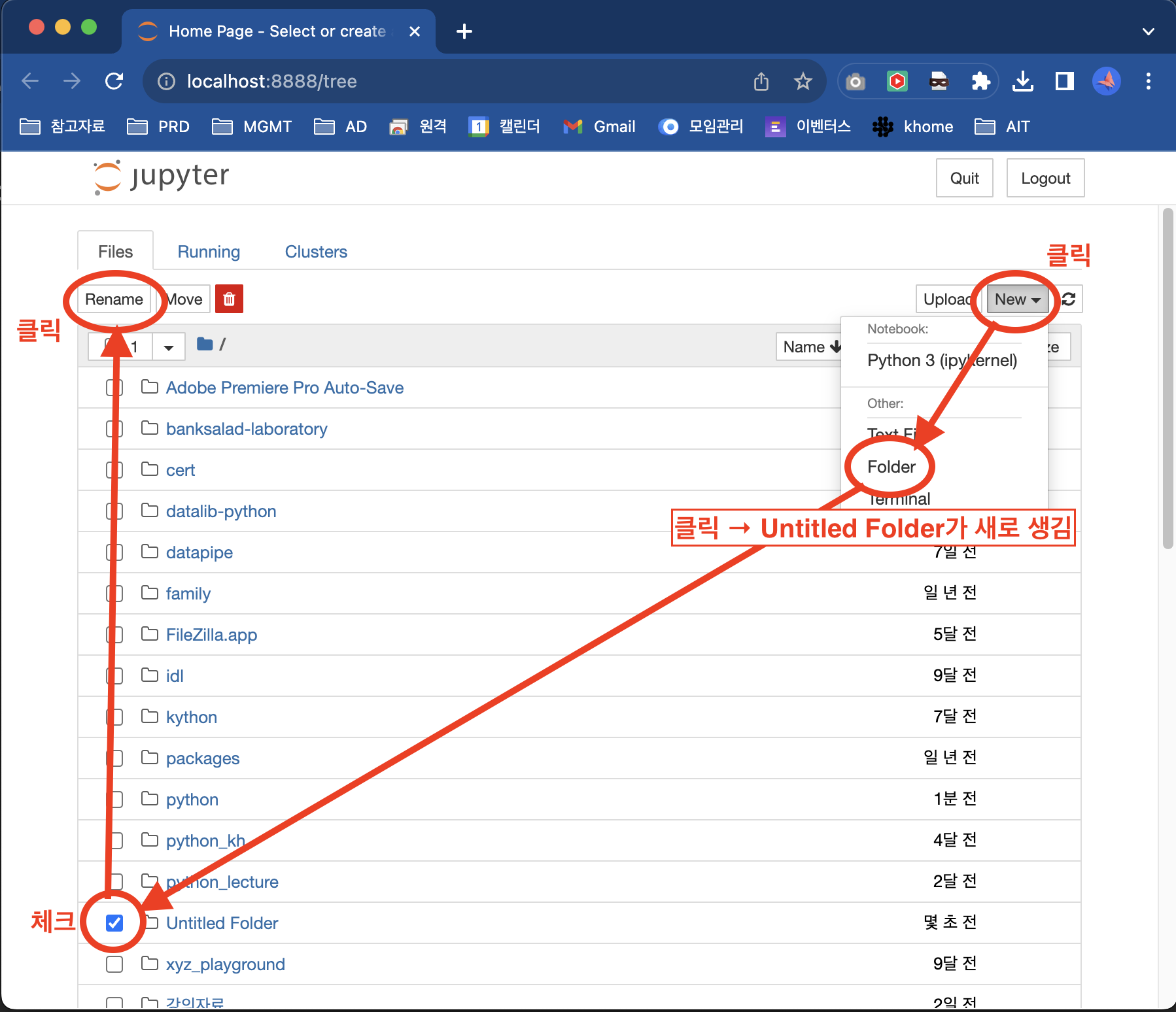Click the Logout button
1176x1012 pixels.
click(1045, 178)
